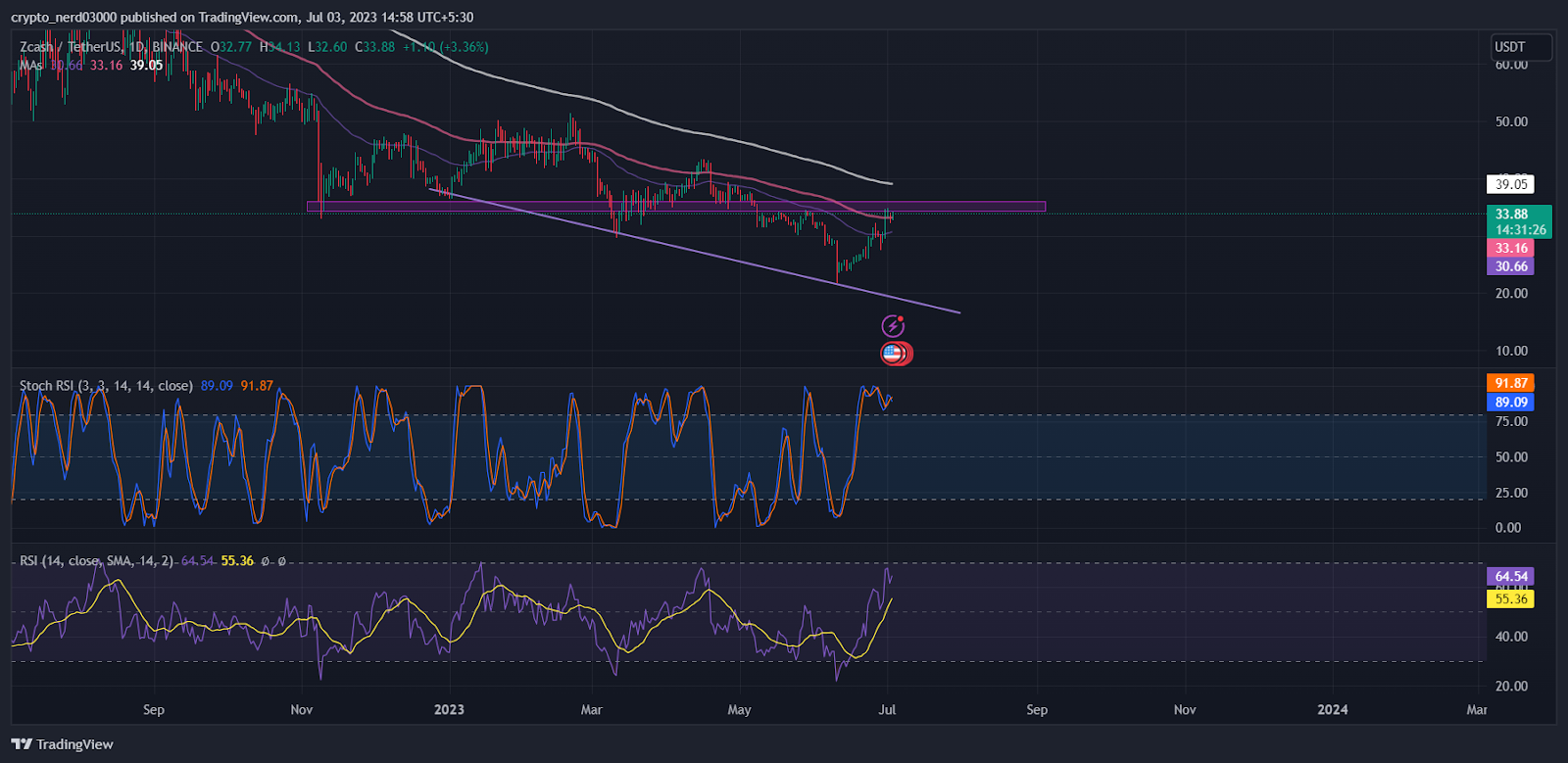Image resolution: width=1568 pixels, height=763 pixels.
Task: Click the lightning bolt event icon
Action: coord(893,325)
